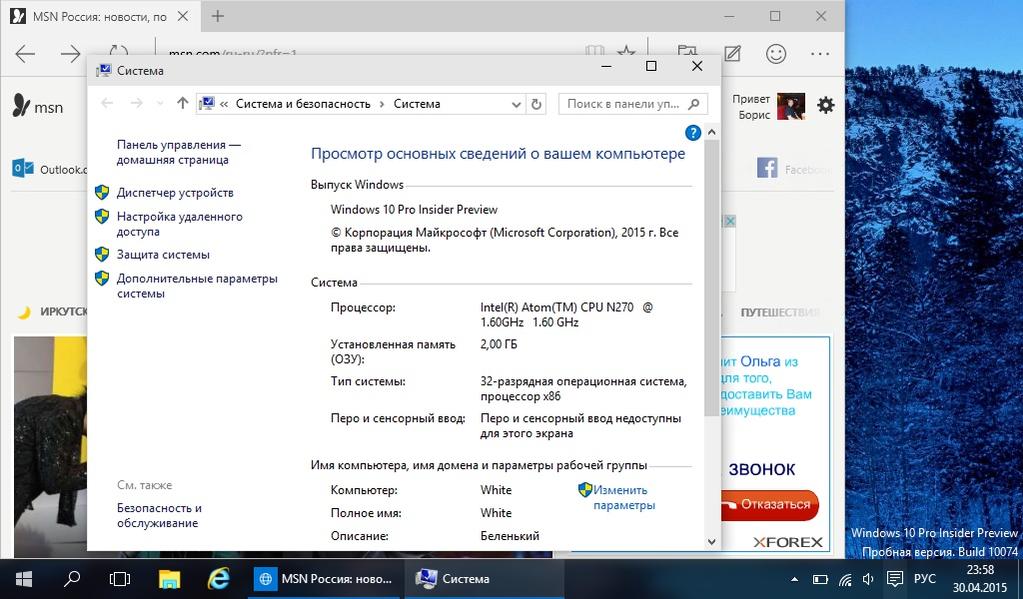
Task: Click the volume speaker tray icon
Action: click(x=868, y=579)
